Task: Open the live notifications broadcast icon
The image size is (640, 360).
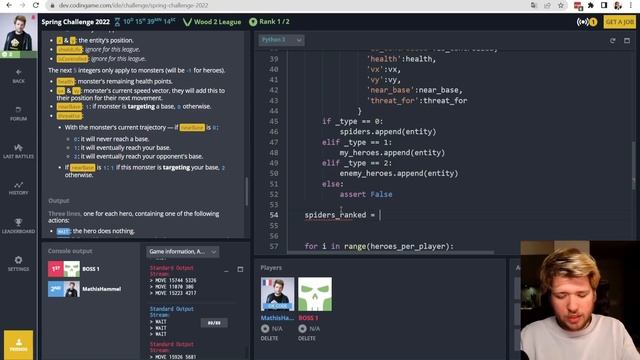Action: pyautogui.click(x=587, y=22)
